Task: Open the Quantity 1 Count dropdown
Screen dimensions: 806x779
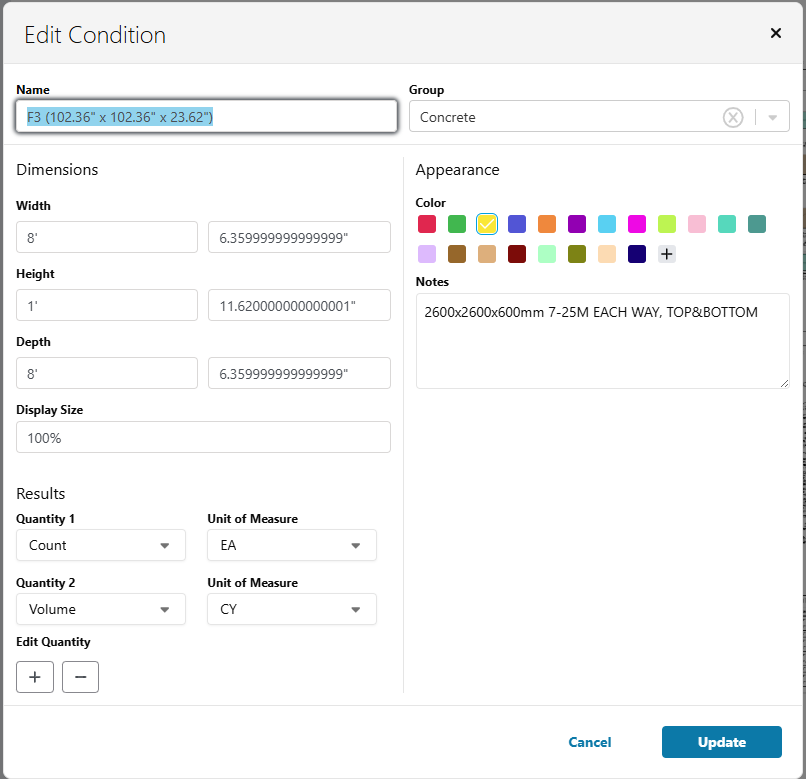Action: tap(101, 545)
